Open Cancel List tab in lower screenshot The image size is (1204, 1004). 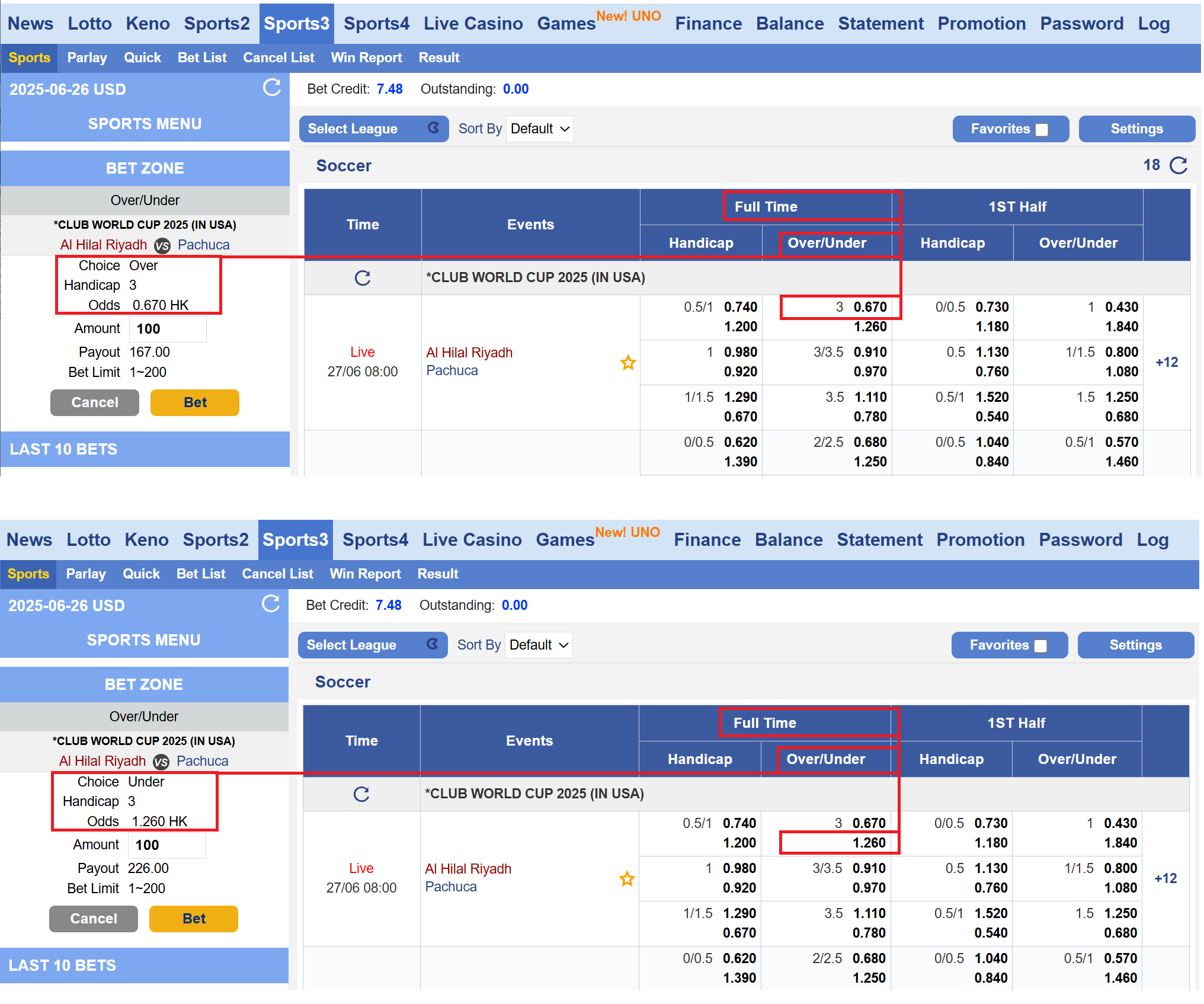pyautogui.click(x=277, y=574)
